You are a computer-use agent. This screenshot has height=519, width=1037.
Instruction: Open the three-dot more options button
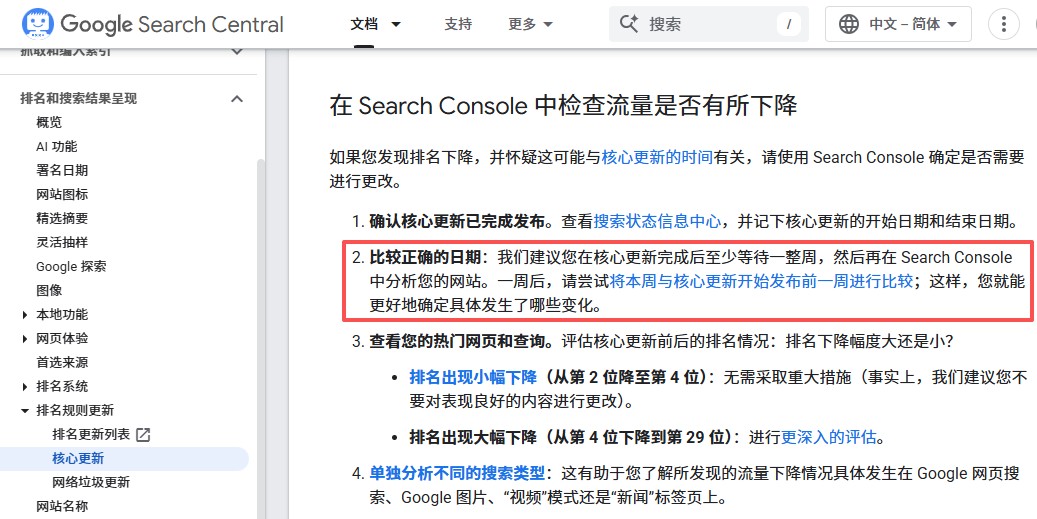(x=1003, y=24)
